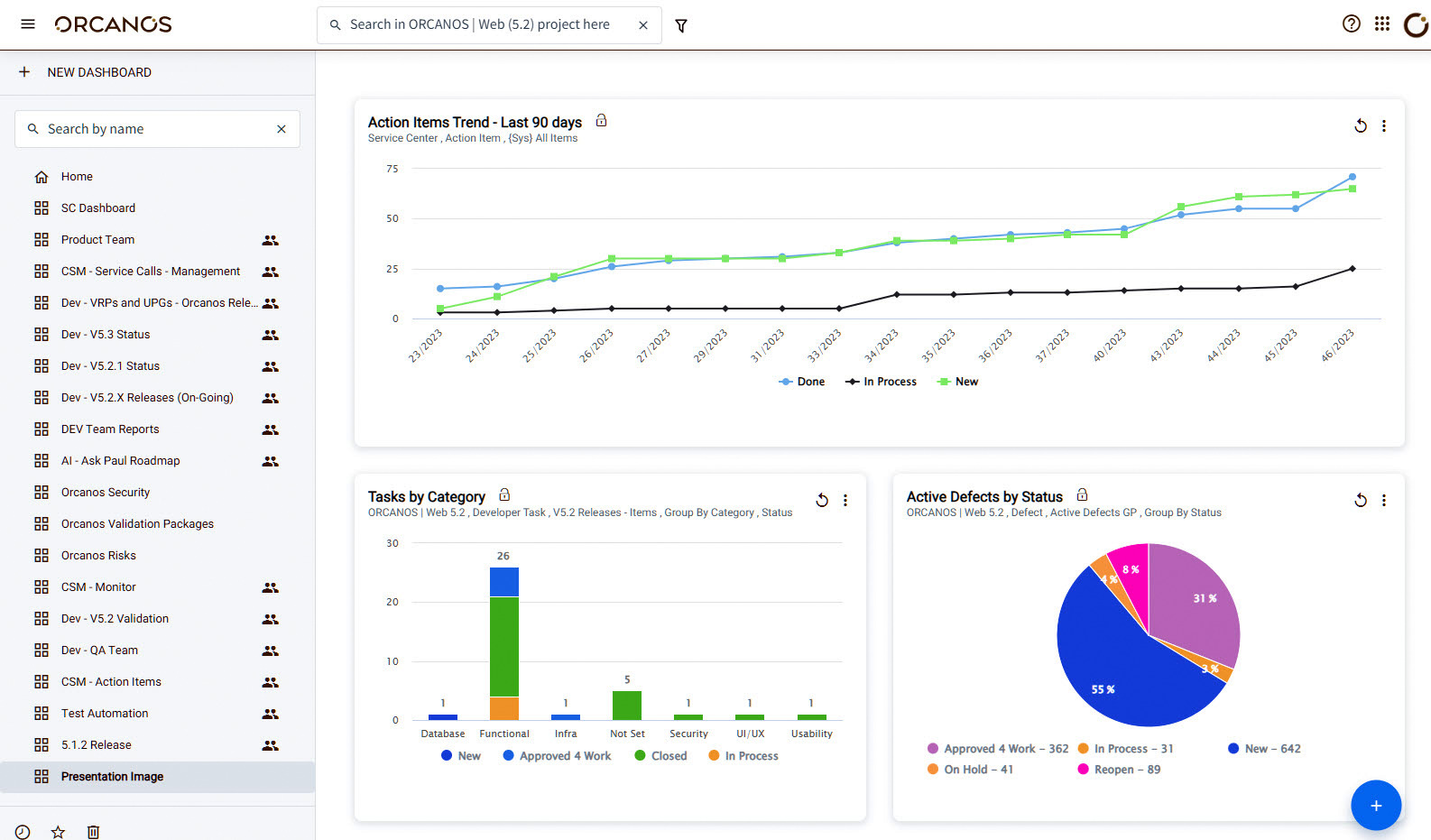Refresh the Action Items Trend chart
This screenshot has height=840, width=1431.
[1361, 126]
